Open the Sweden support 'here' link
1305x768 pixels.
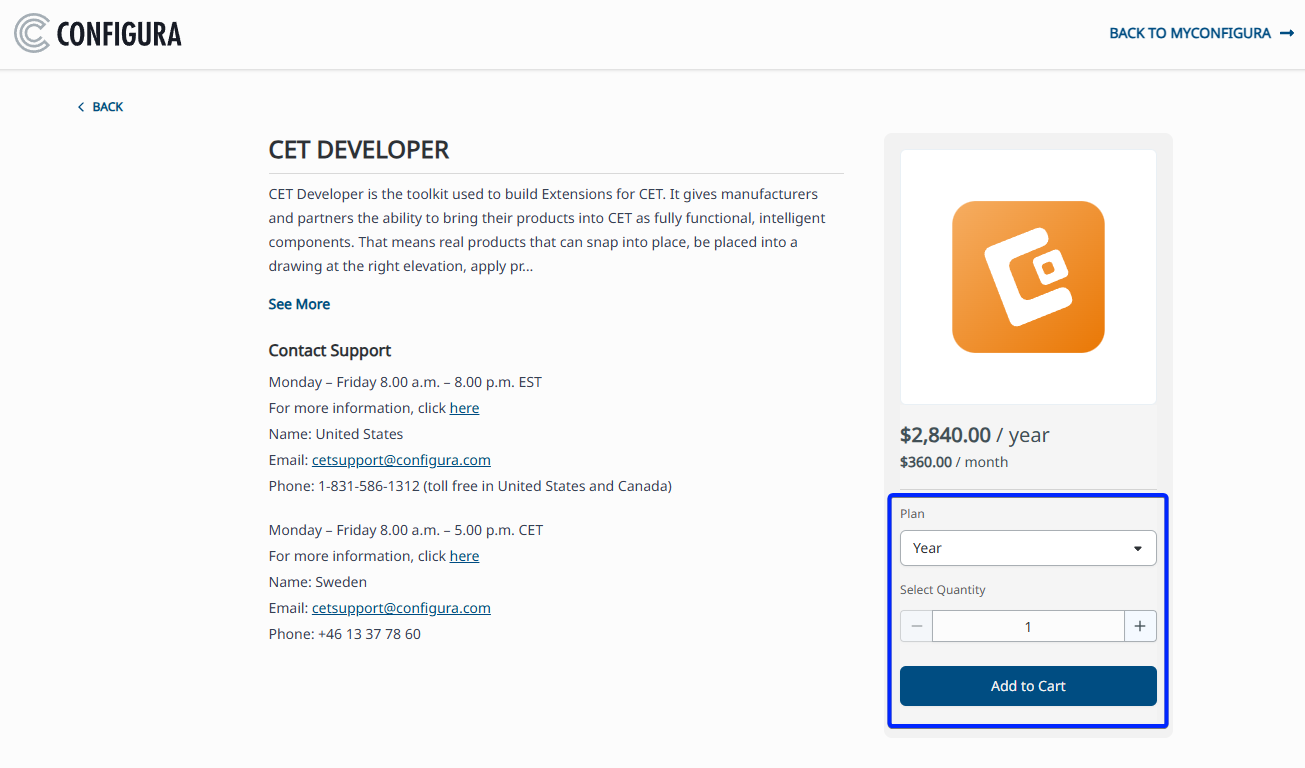(x=464, y=556)
